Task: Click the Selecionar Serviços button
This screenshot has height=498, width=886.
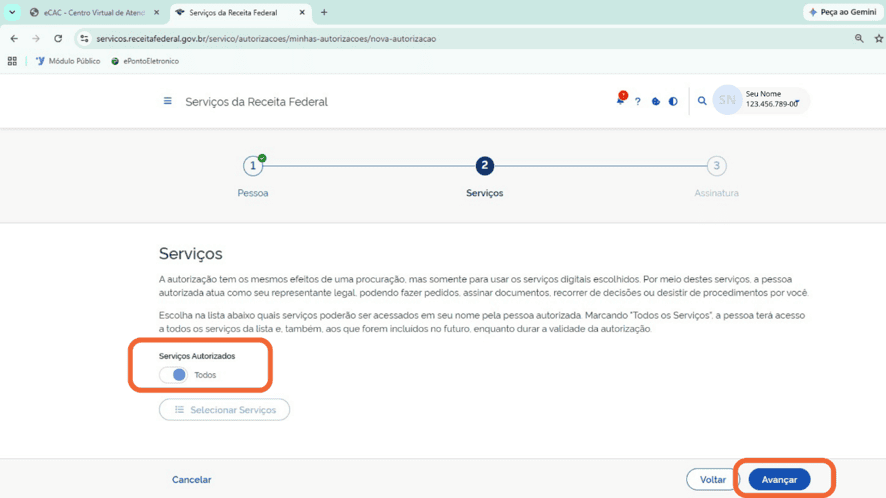Action: pos(224,410)
